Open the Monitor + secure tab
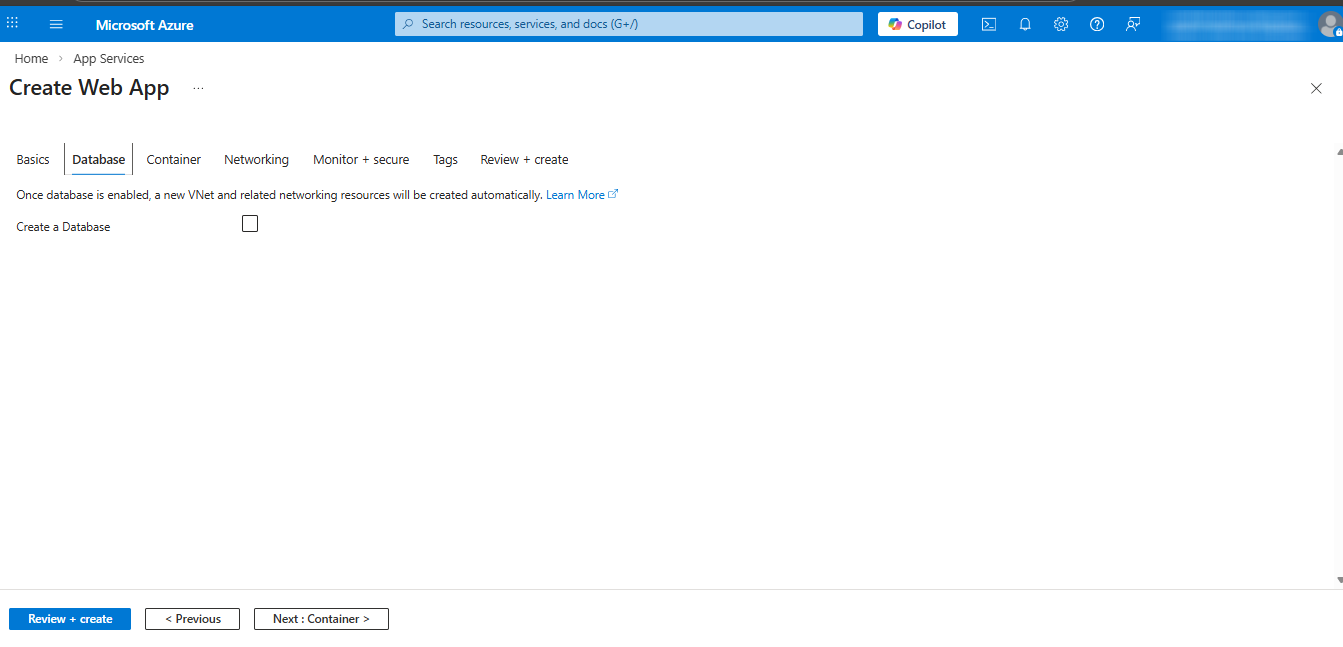 [361, 160]
